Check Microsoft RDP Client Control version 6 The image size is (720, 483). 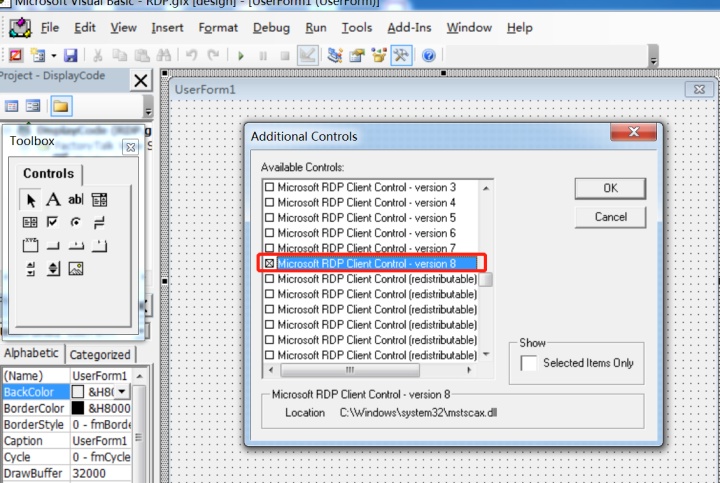tap(270, 233)
